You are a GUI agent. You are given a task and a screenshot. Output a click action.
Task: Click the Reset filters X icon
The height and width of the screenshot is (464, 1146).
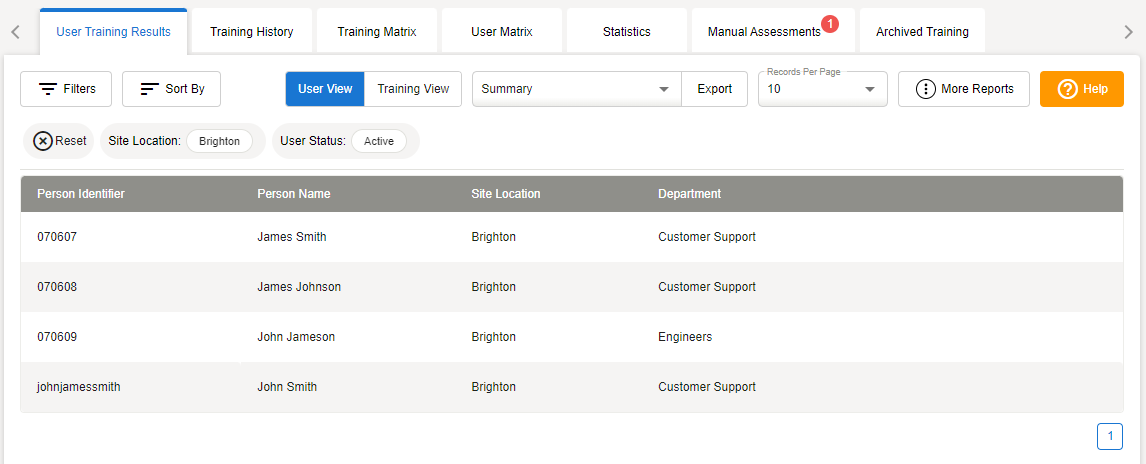coord(43,141)
